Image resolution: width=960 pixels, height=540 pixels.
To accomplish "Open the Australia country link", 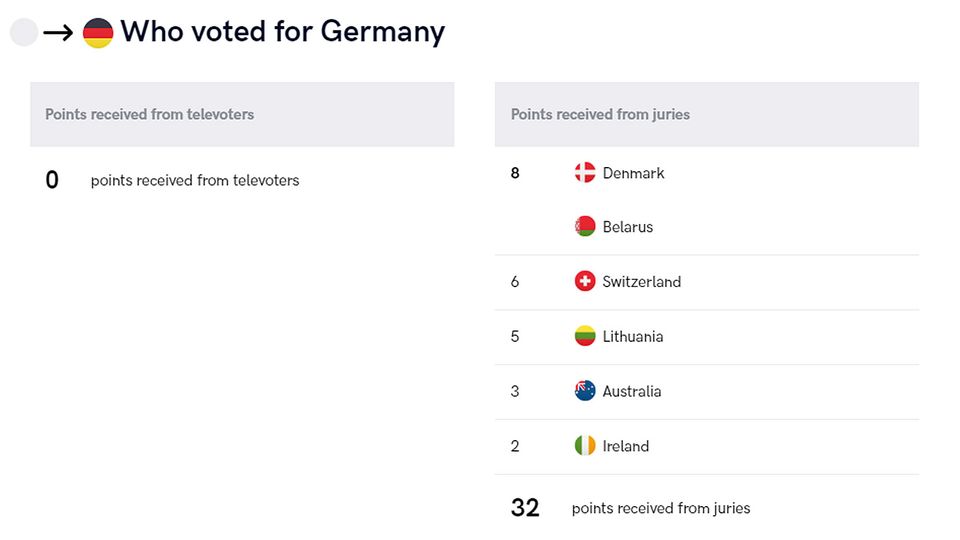I will [631, 391].
